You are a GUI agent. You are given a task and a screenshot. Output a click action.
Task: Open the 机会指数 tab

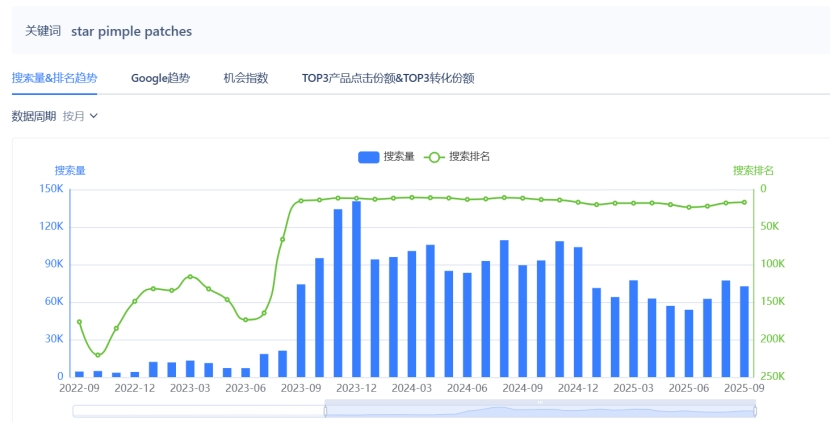(245, 78)
